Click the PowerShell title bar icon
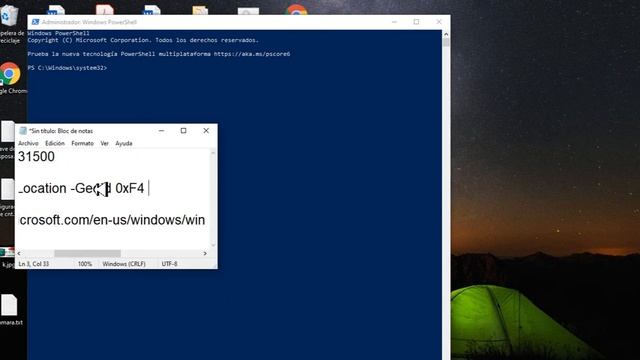Image resolution: width=640 pixels, height=360 pixels. (x=36, y=22)
